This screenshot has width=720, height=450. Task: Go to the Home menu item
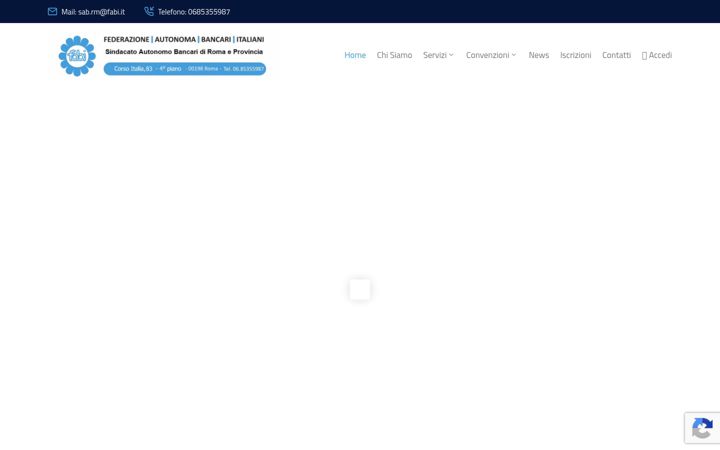[x=355, y=55]
